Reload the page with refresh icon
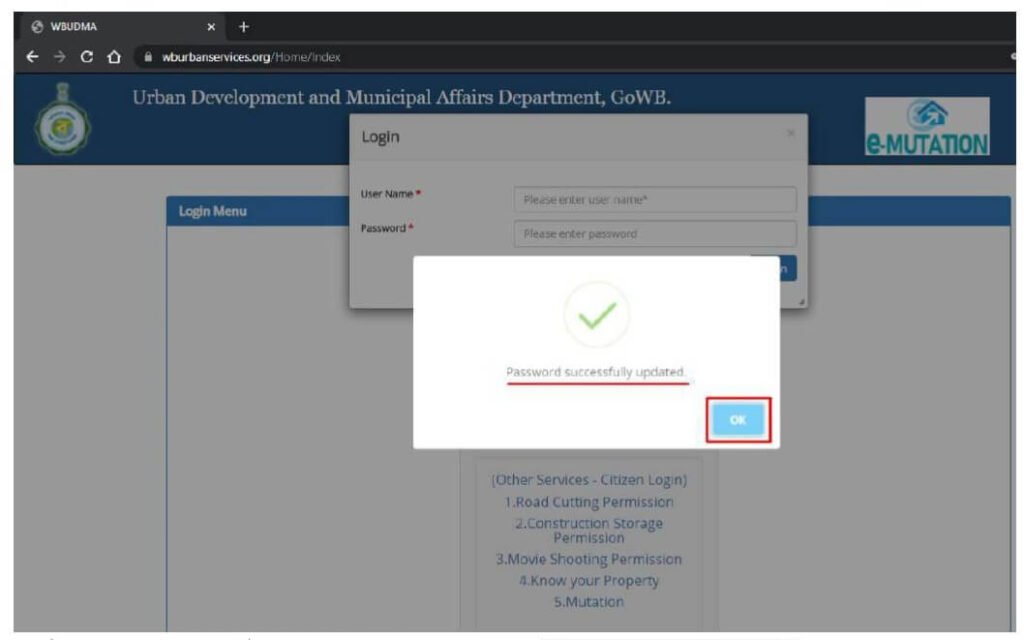This screenshot has height=640, width=1024. (x=86, y=57)
